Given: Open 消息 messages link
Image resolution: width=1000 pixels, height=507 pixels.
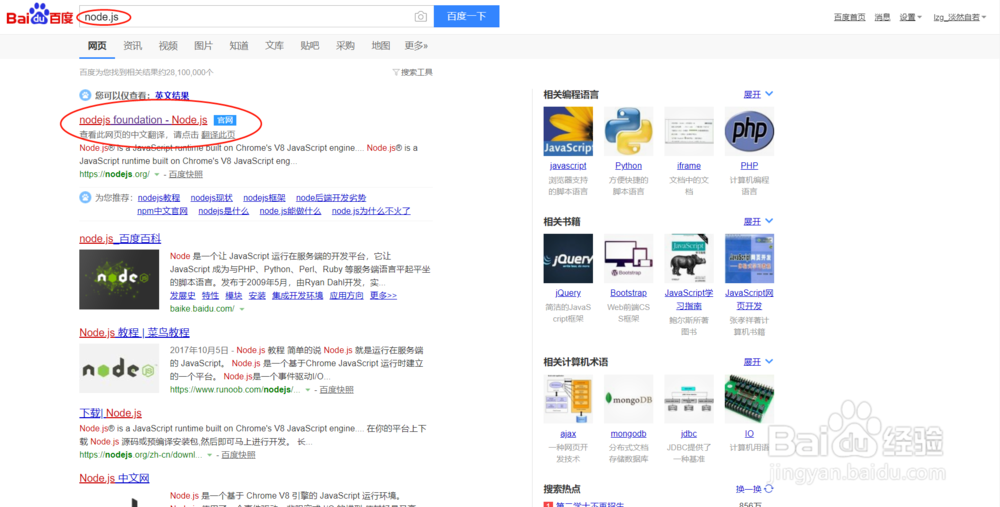Looking at the screenshot, I should (x=882, y=17).
